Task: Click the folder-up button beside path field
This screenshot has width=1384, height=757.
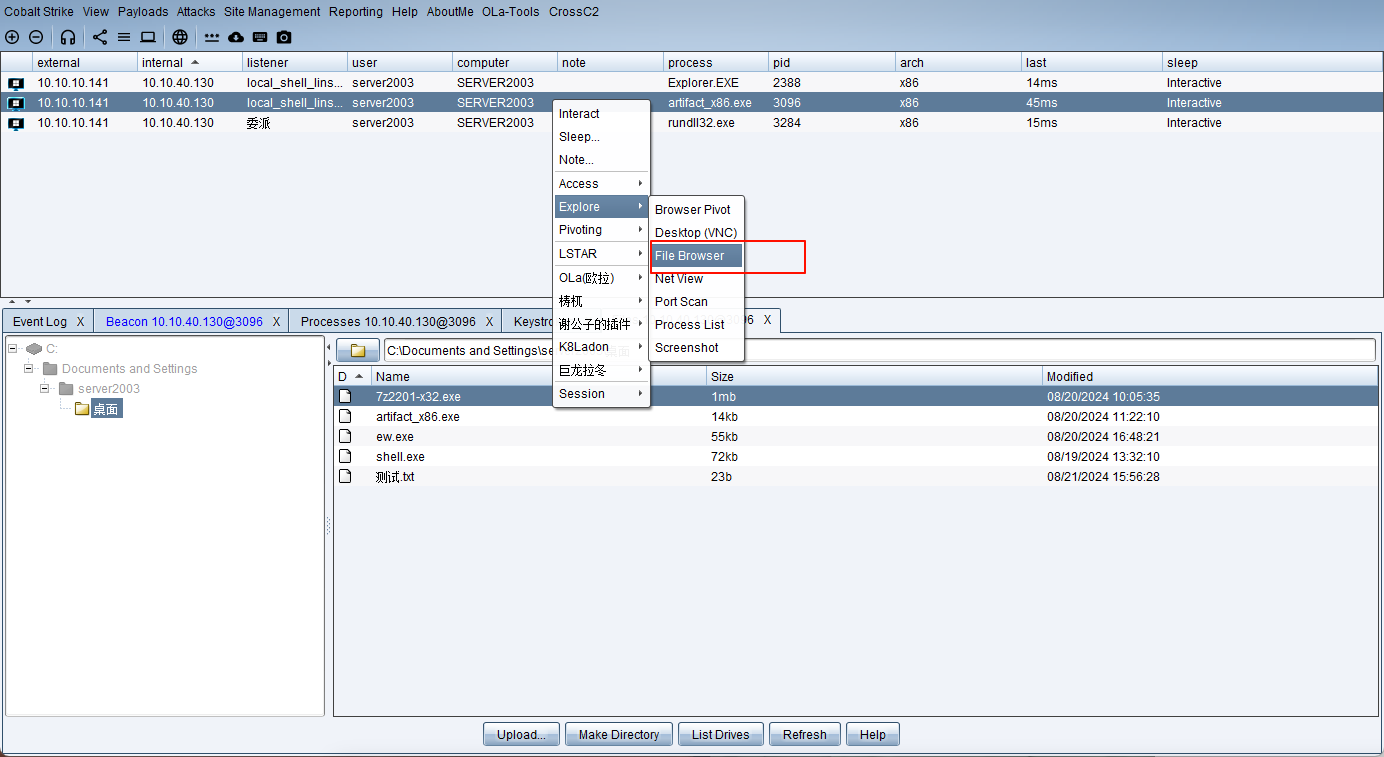Action: pos(358,350)
